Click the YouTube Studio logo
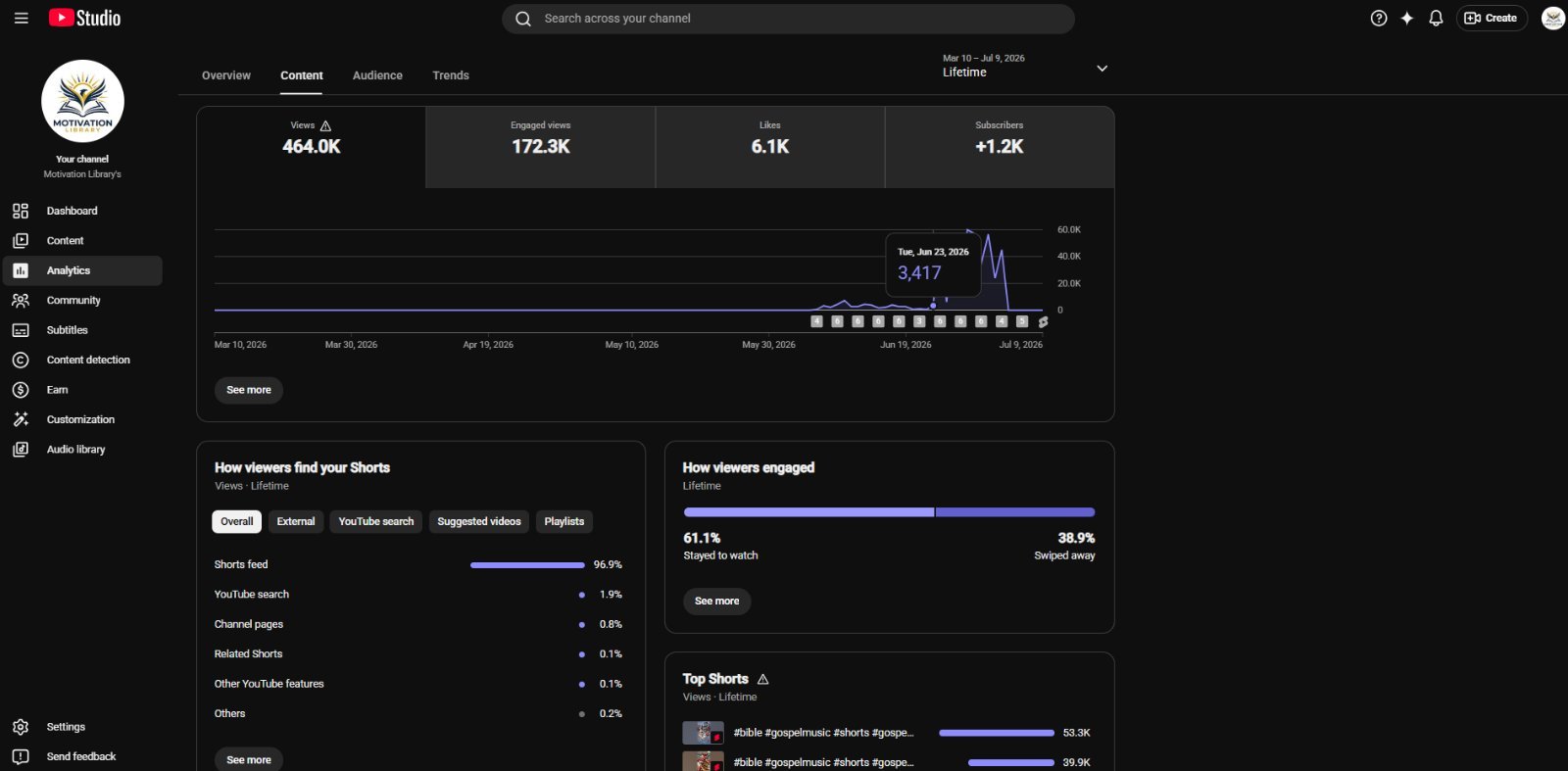The width and height of the screenshot is (1568, 771). [x=84, y=18]
